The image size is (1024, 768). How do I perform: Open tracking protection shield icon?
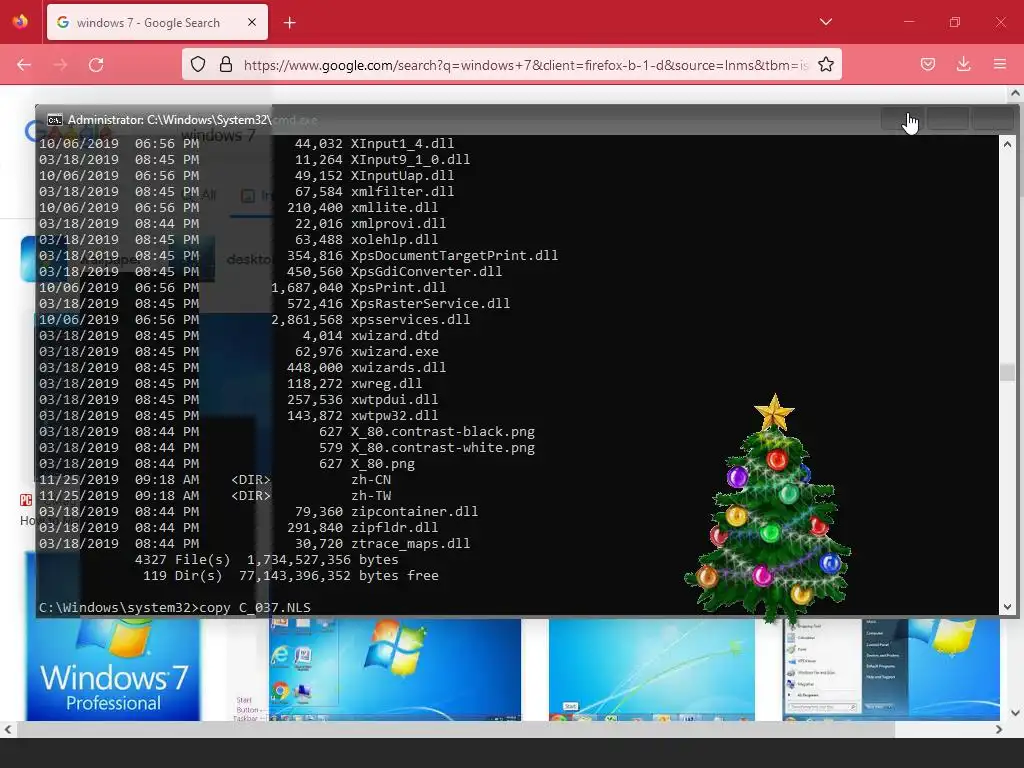pos(198,64)
